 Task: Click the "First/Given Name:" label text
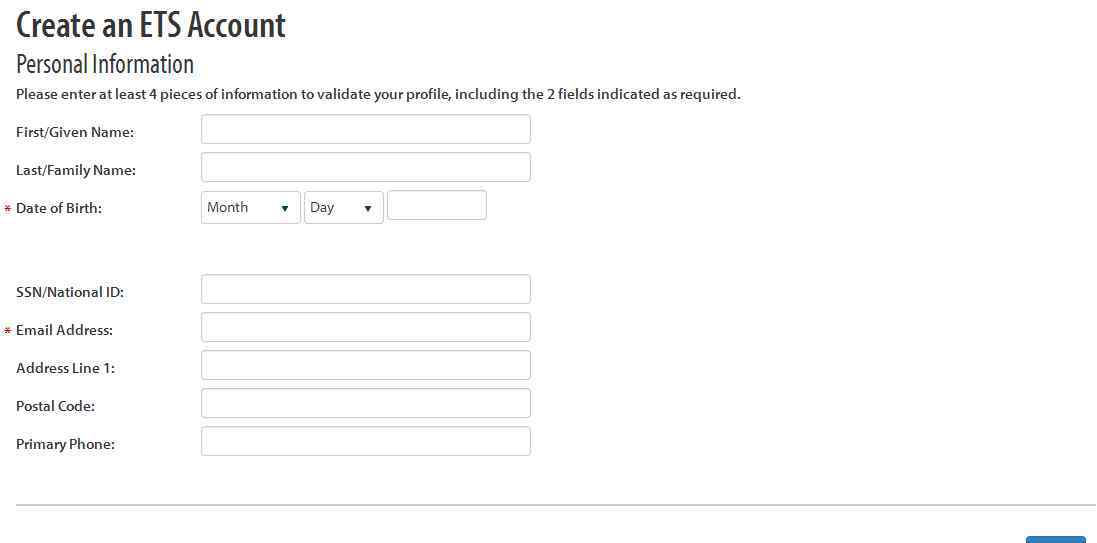75,132
